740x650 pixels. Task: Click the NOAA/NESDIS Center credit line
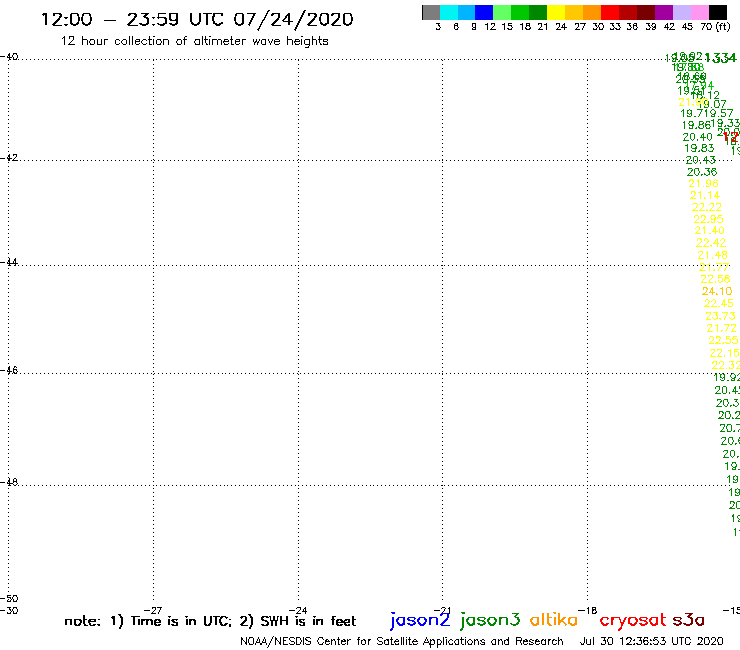pos(402,642)
